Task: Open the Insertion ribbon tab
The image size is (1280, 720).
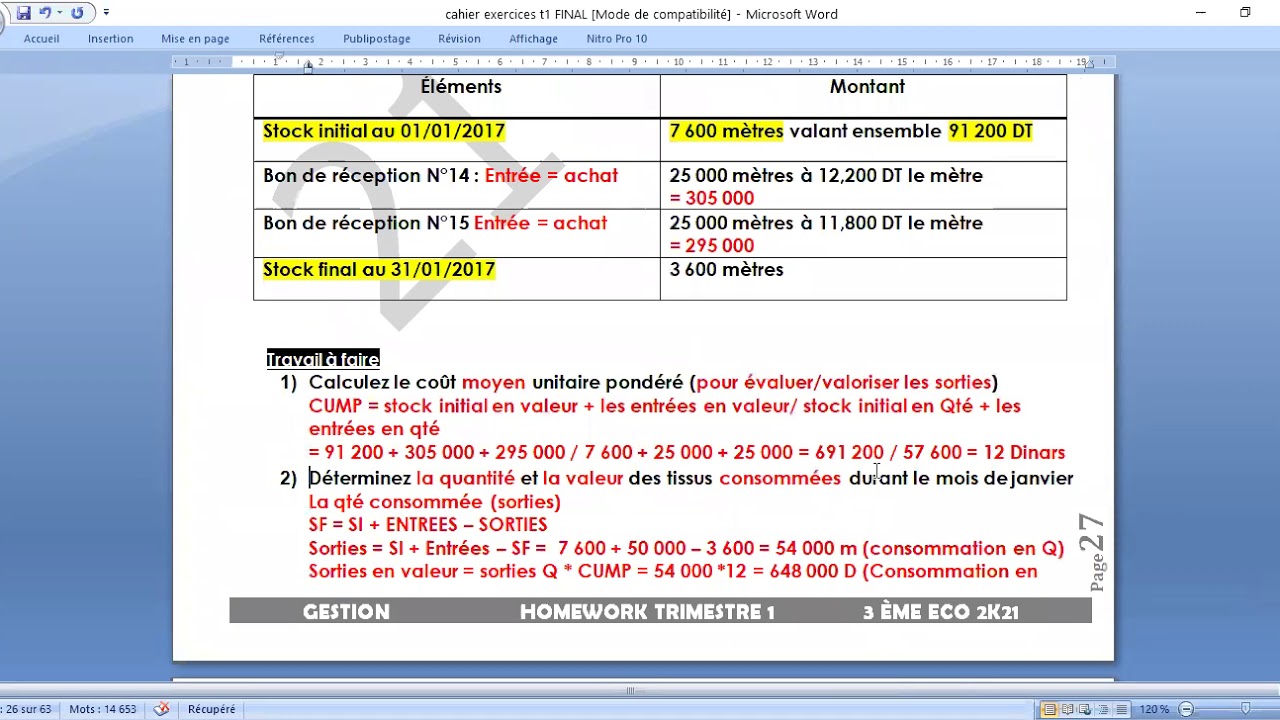Action: click(x=110, y=39)
